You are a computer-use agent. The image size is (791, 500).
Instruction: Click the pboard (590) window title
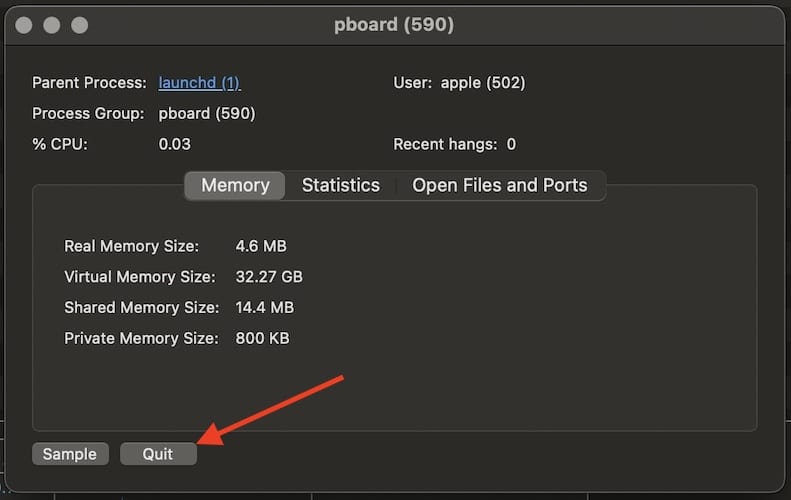[x=394, y=24]
